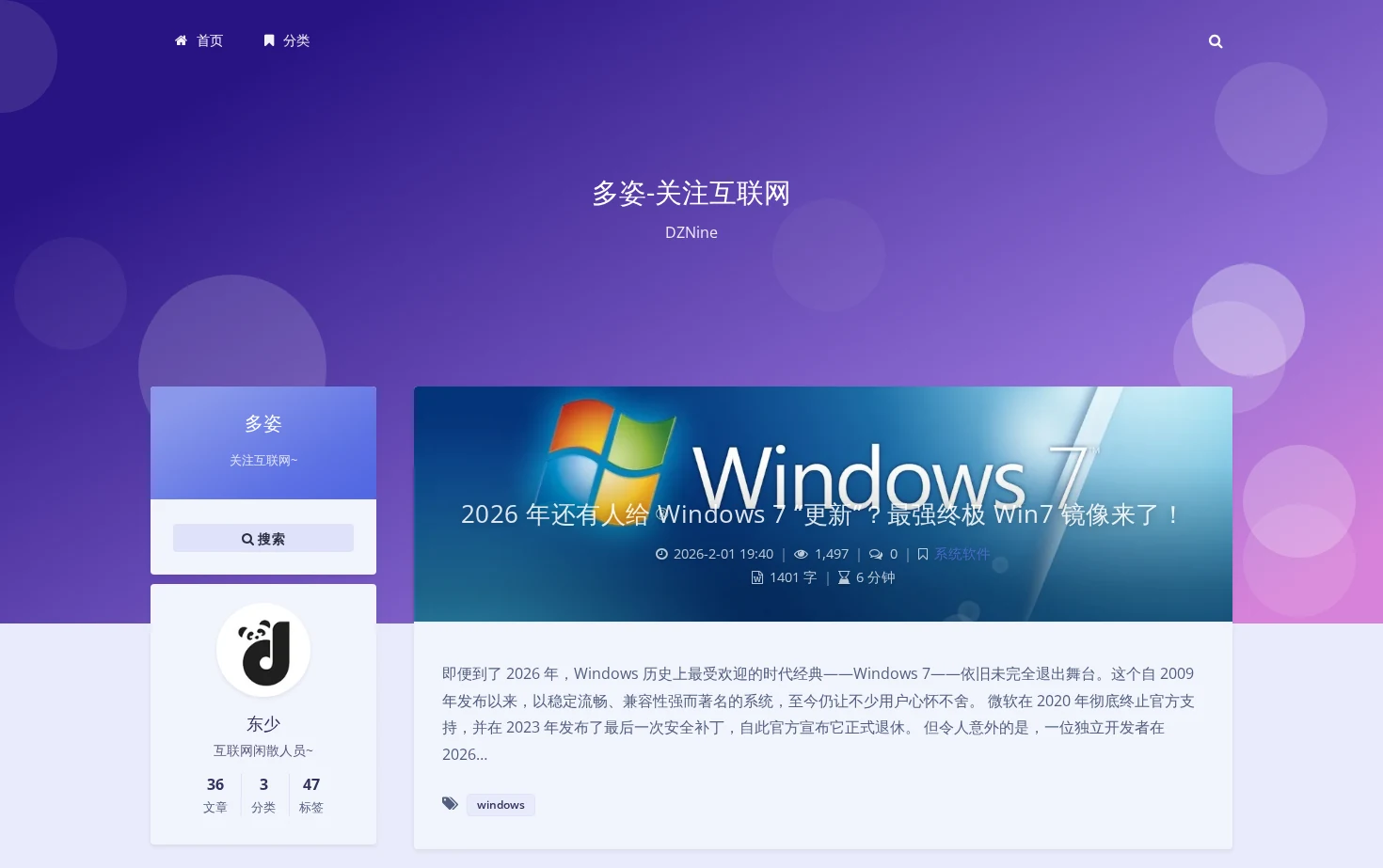
Task: Click the Windows 7 post cover image
Action: (x=823, y=504)
